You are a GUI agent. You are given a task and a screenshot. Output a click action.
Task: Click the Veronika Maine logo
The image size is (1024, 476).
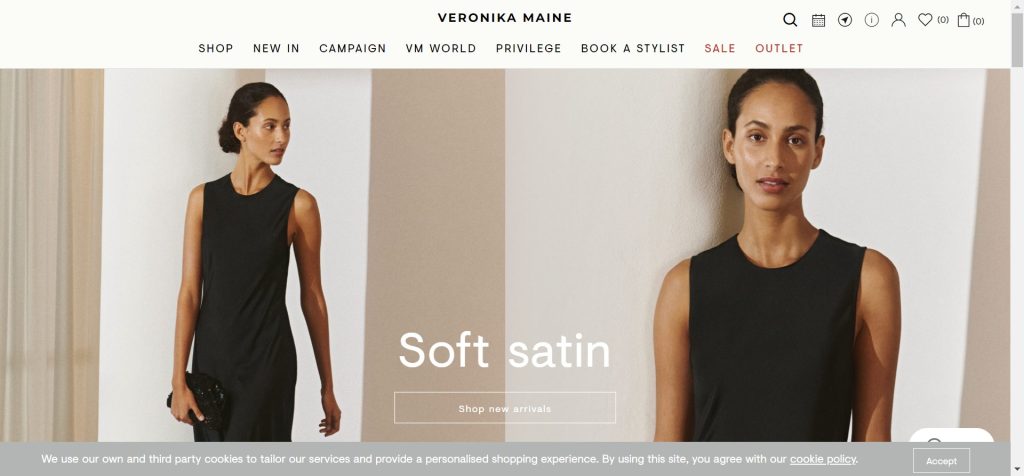point(505,18)
